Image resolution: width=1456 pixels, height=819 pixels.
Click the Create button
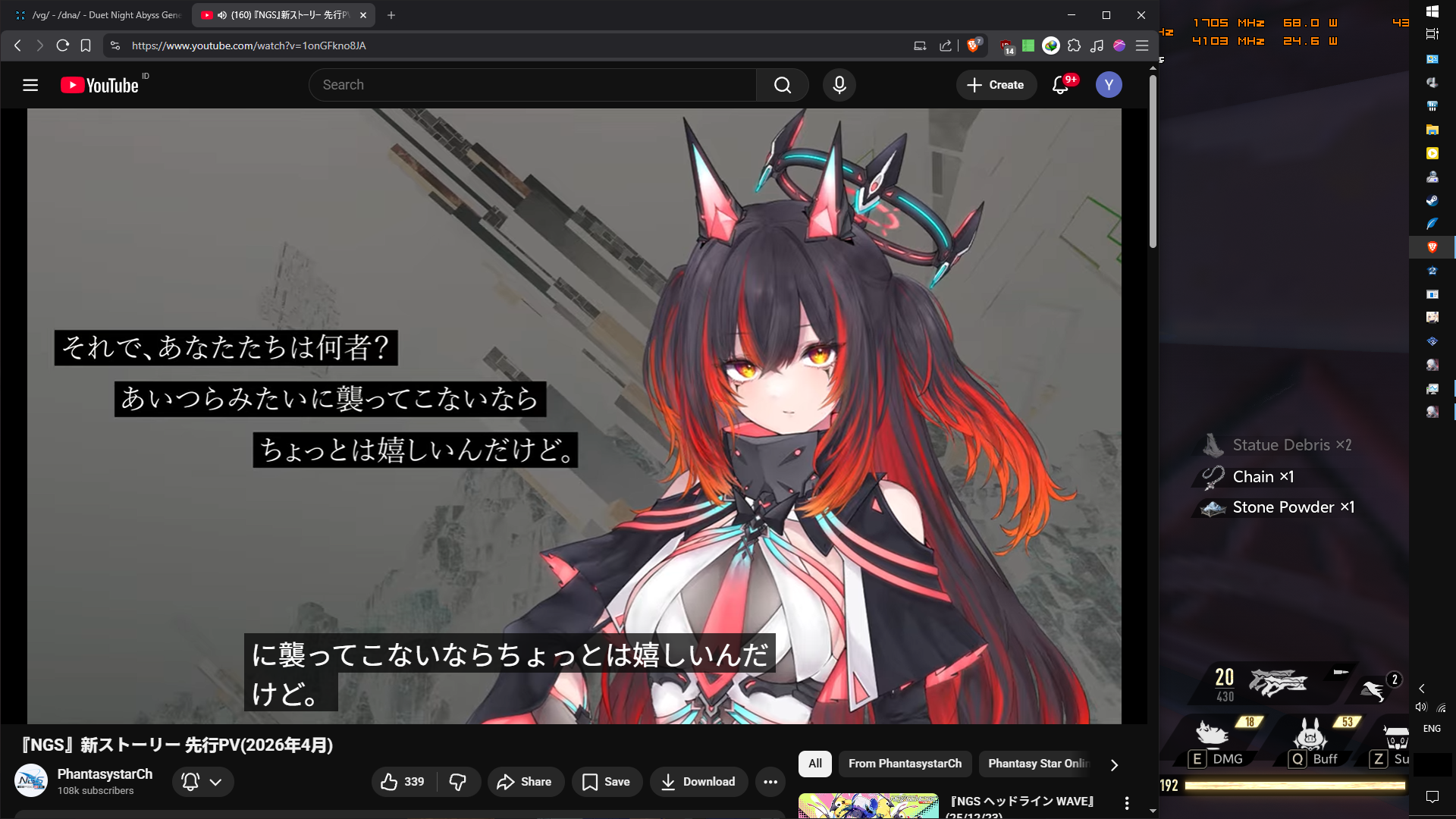(996, 85)
